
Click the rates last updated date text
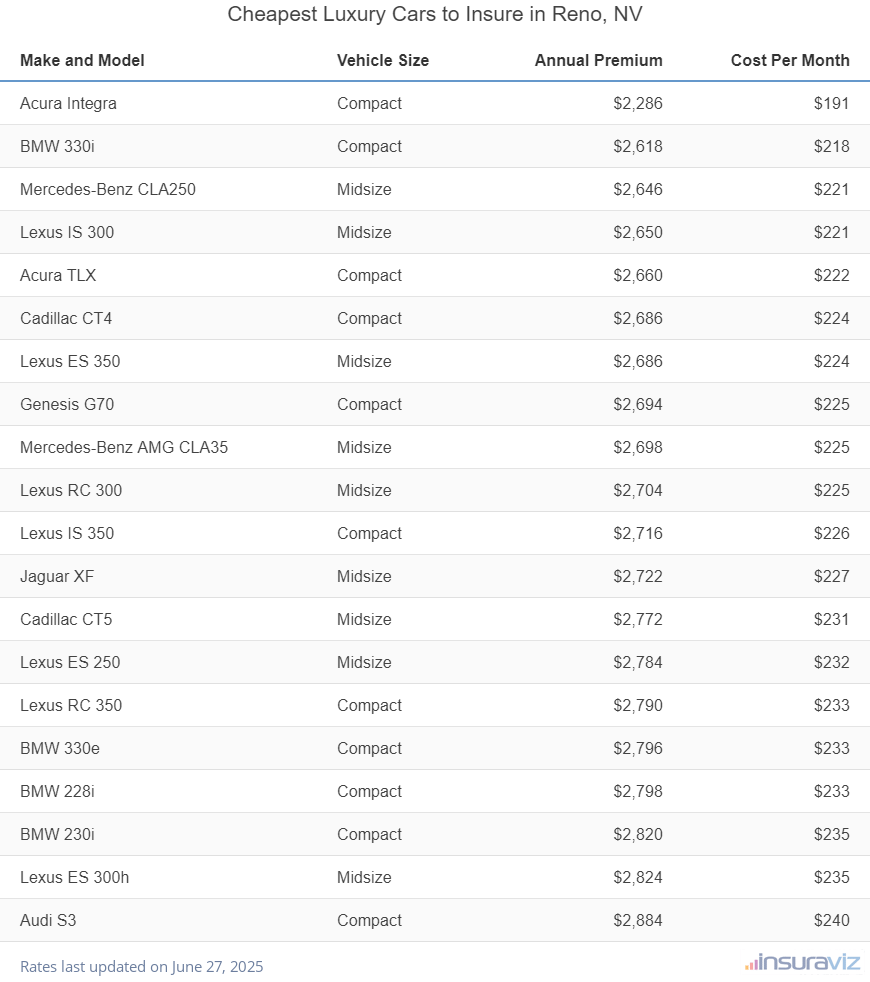click(x=142, y=967)
